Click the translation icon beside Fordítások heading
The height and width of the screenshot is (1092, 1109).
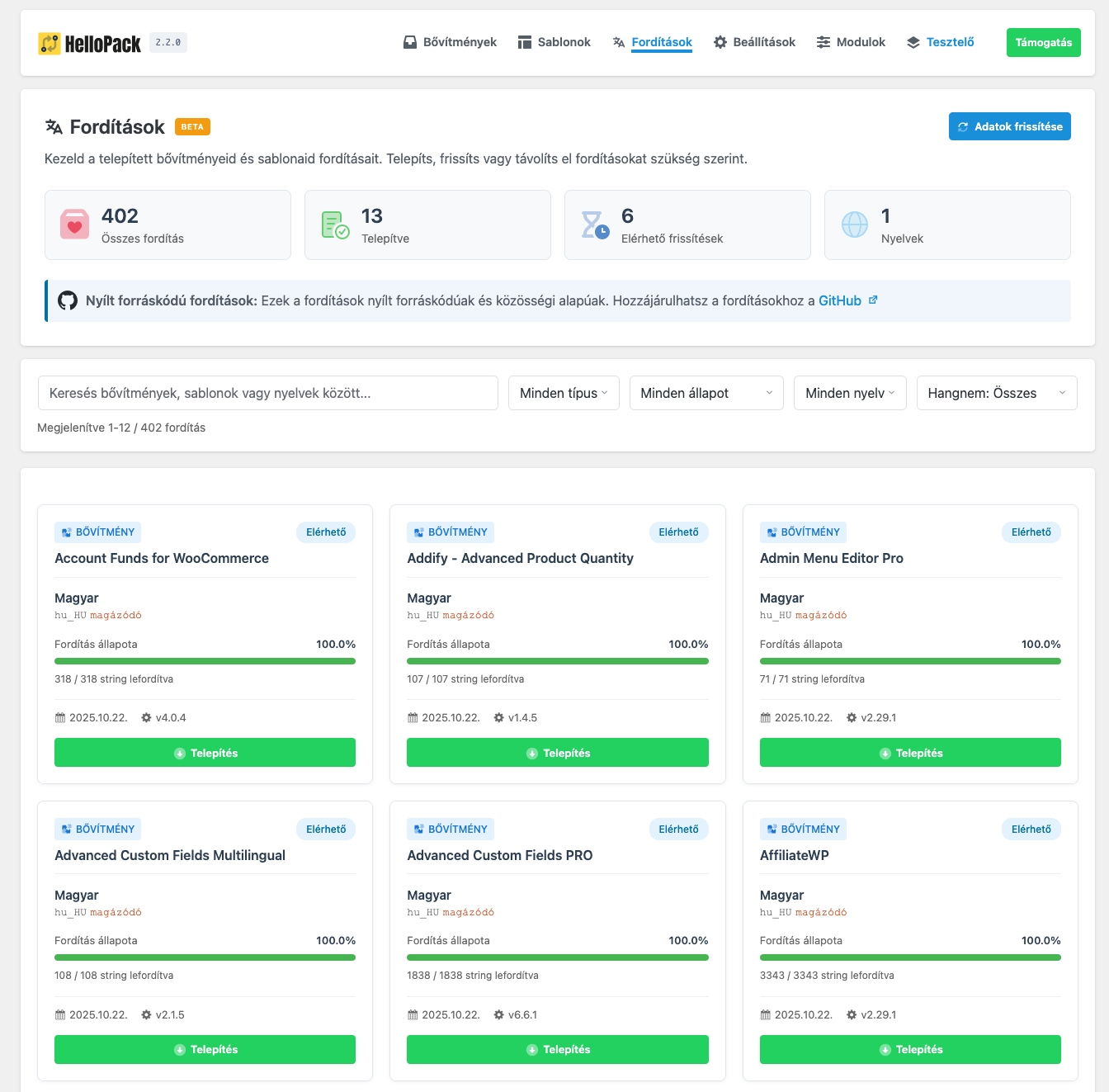point(54,127)
